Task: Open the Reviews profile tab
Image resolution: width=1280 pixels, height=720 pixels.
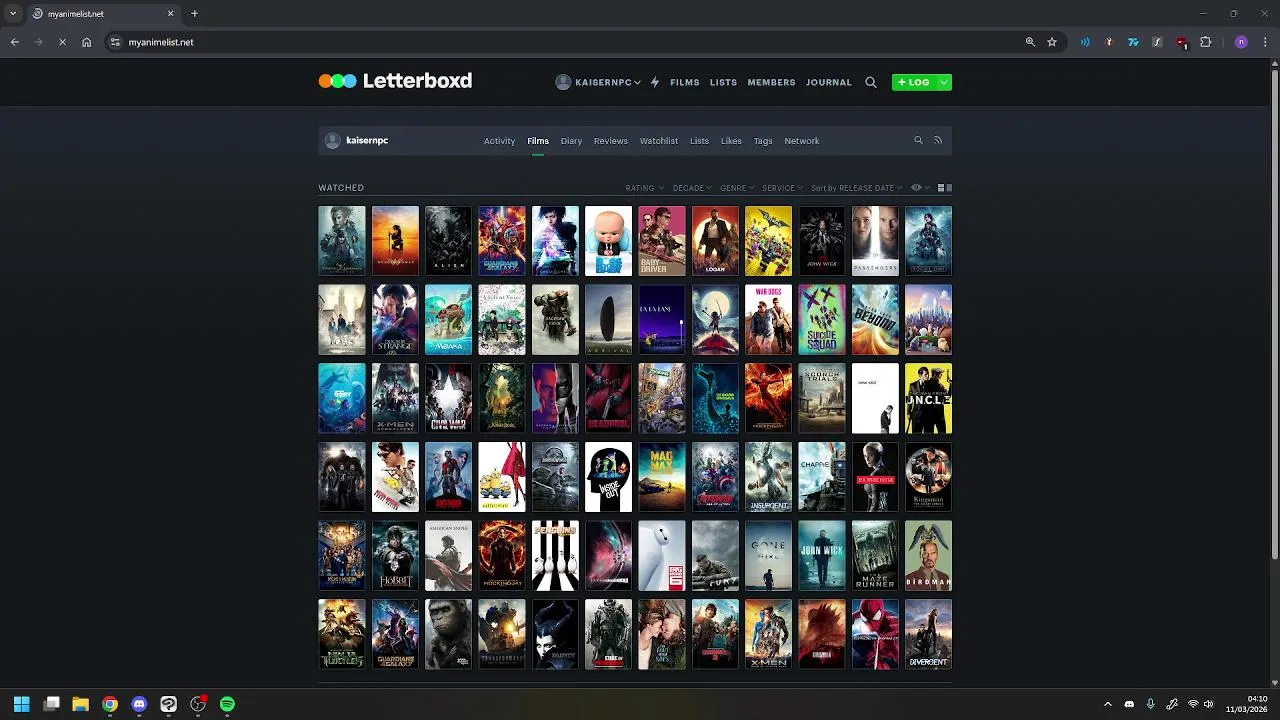Action: point(610,141)
